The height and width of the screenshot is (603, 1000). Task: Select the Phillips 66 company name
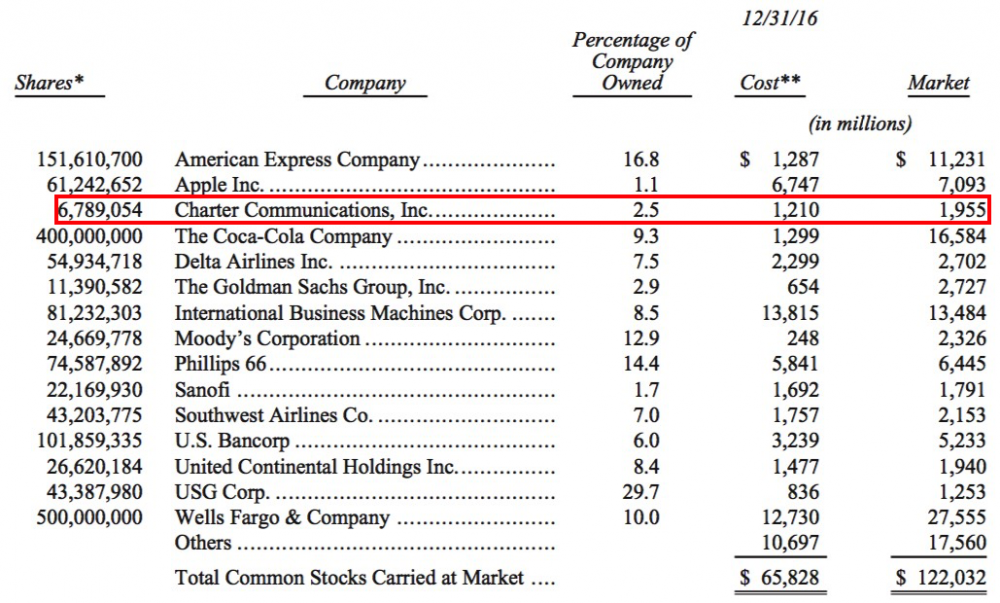(221, 365)
